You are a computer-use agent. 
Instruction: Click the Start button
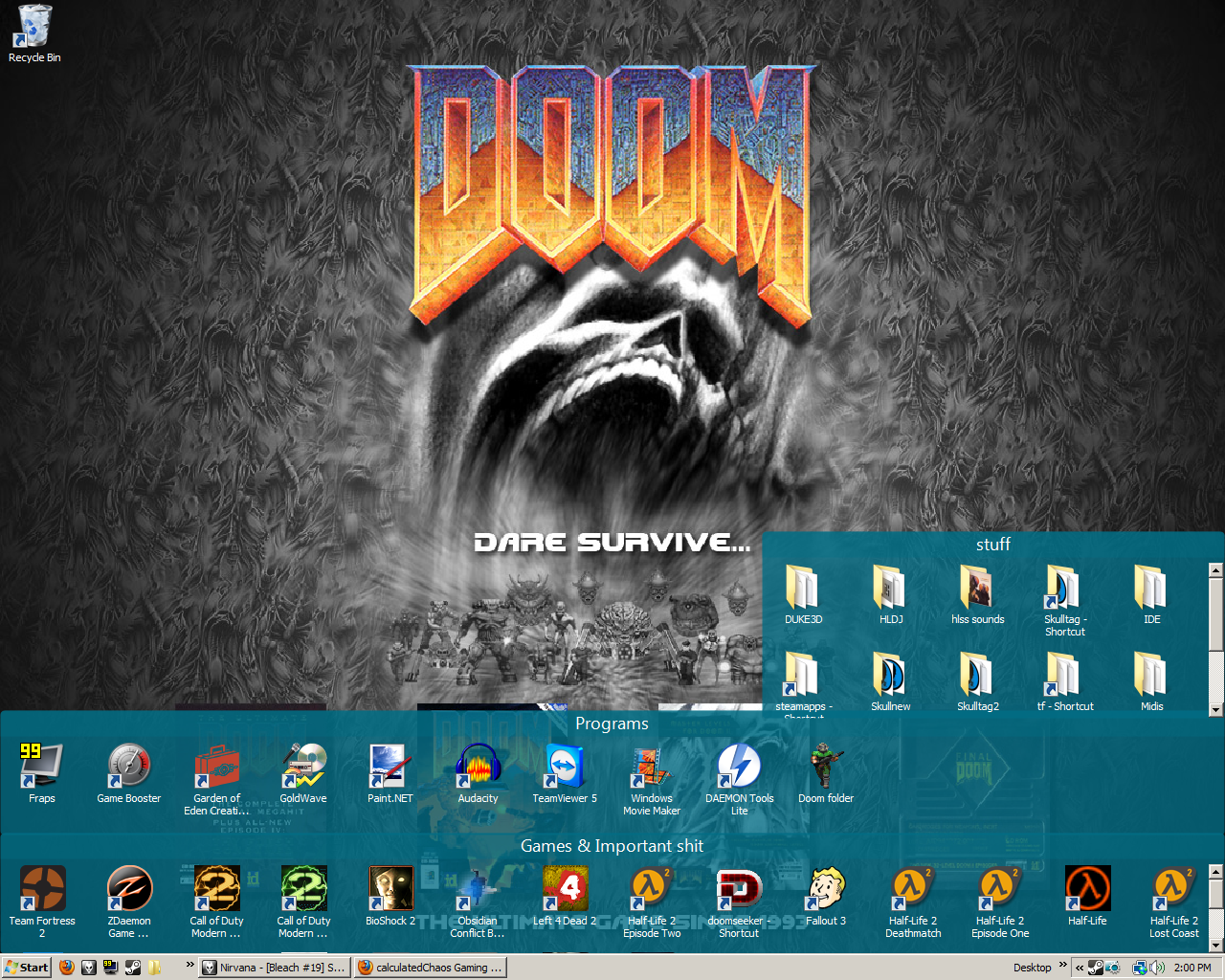pyautogui.click(x=27, y=968)
